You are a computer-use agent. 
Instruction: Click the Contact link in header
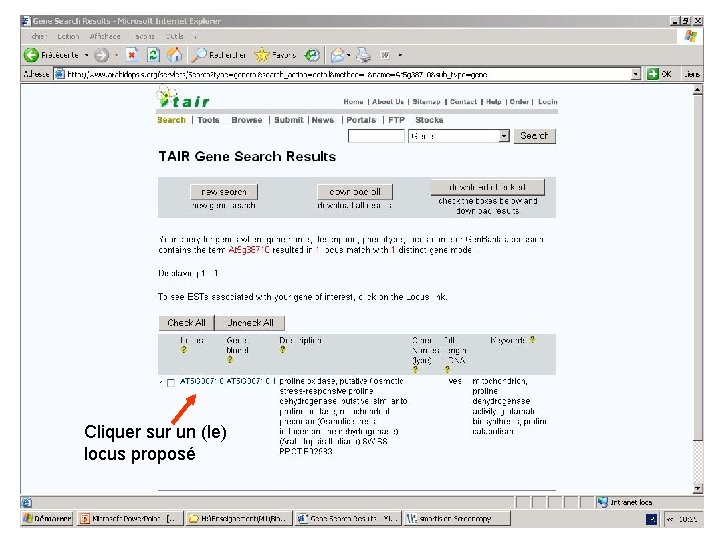point(463,101)
